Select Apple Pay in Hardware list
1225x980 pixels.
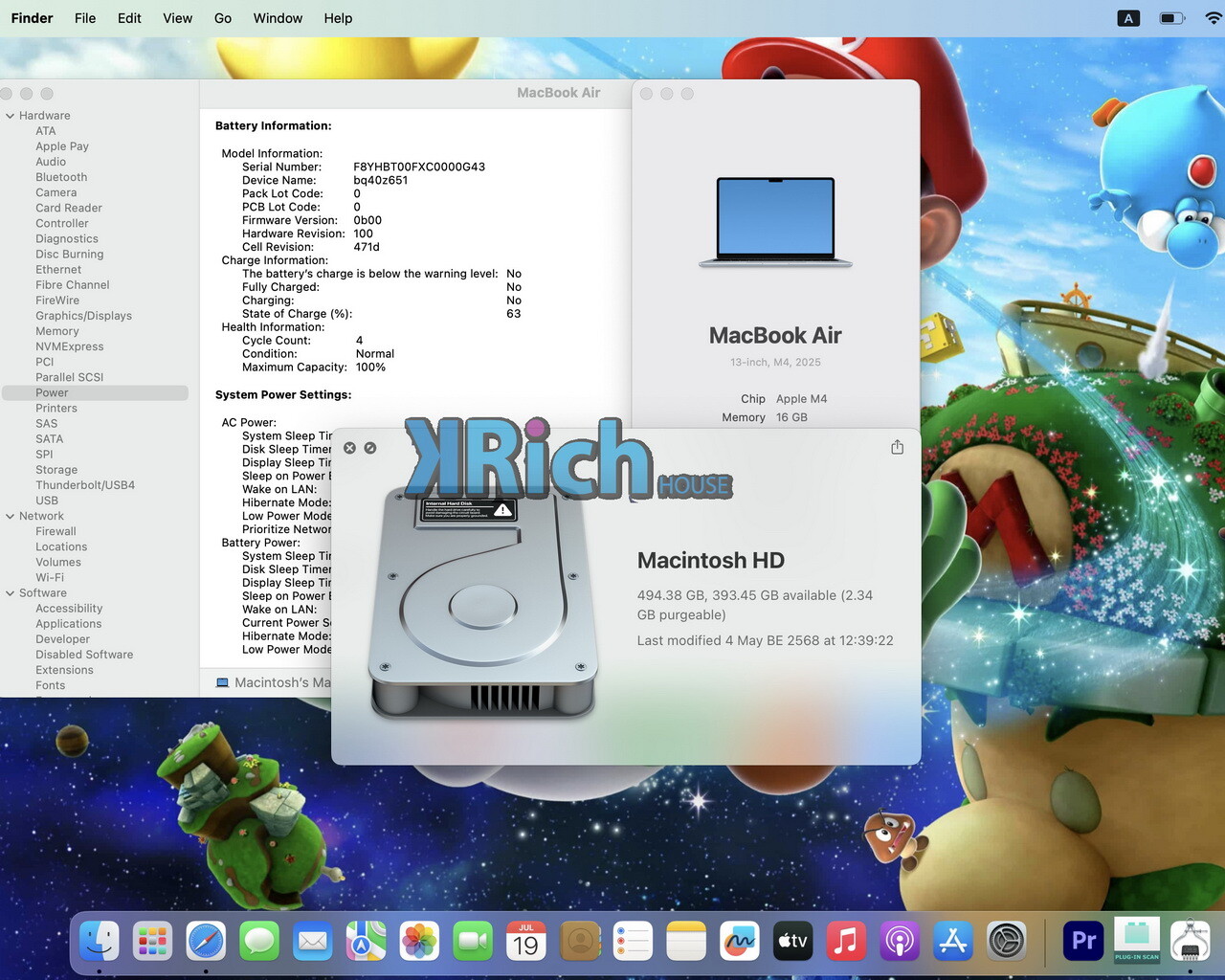click(x=62, y=146)
